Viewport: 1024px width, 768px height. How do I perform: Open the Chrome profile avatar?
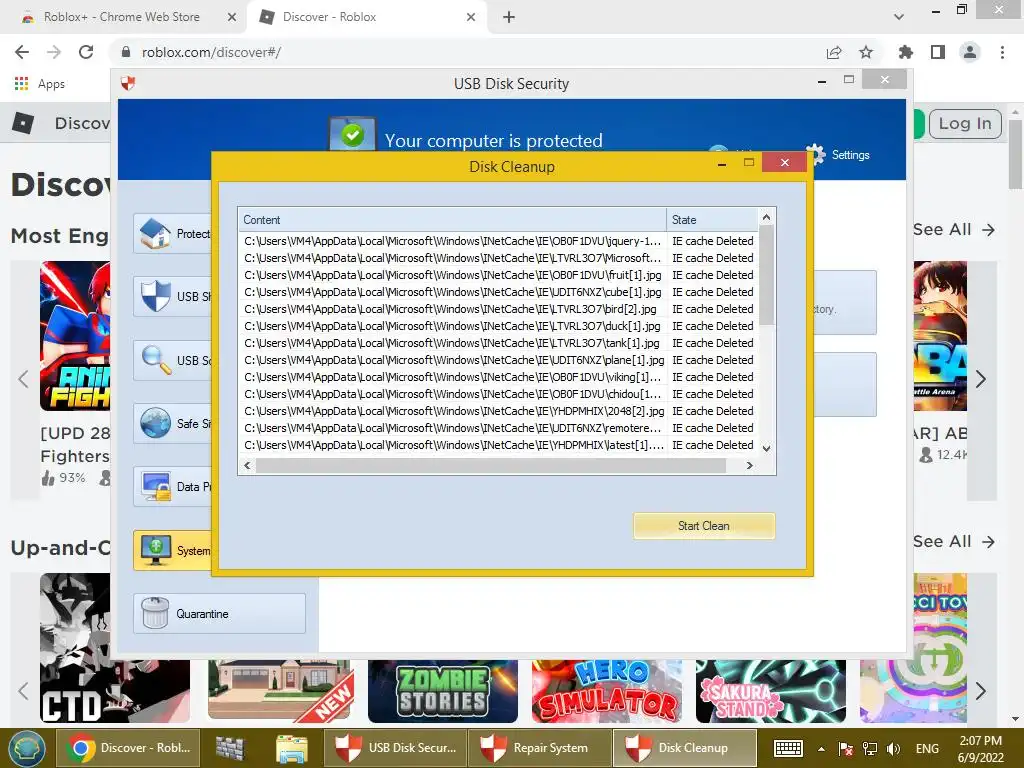point(970,52)
